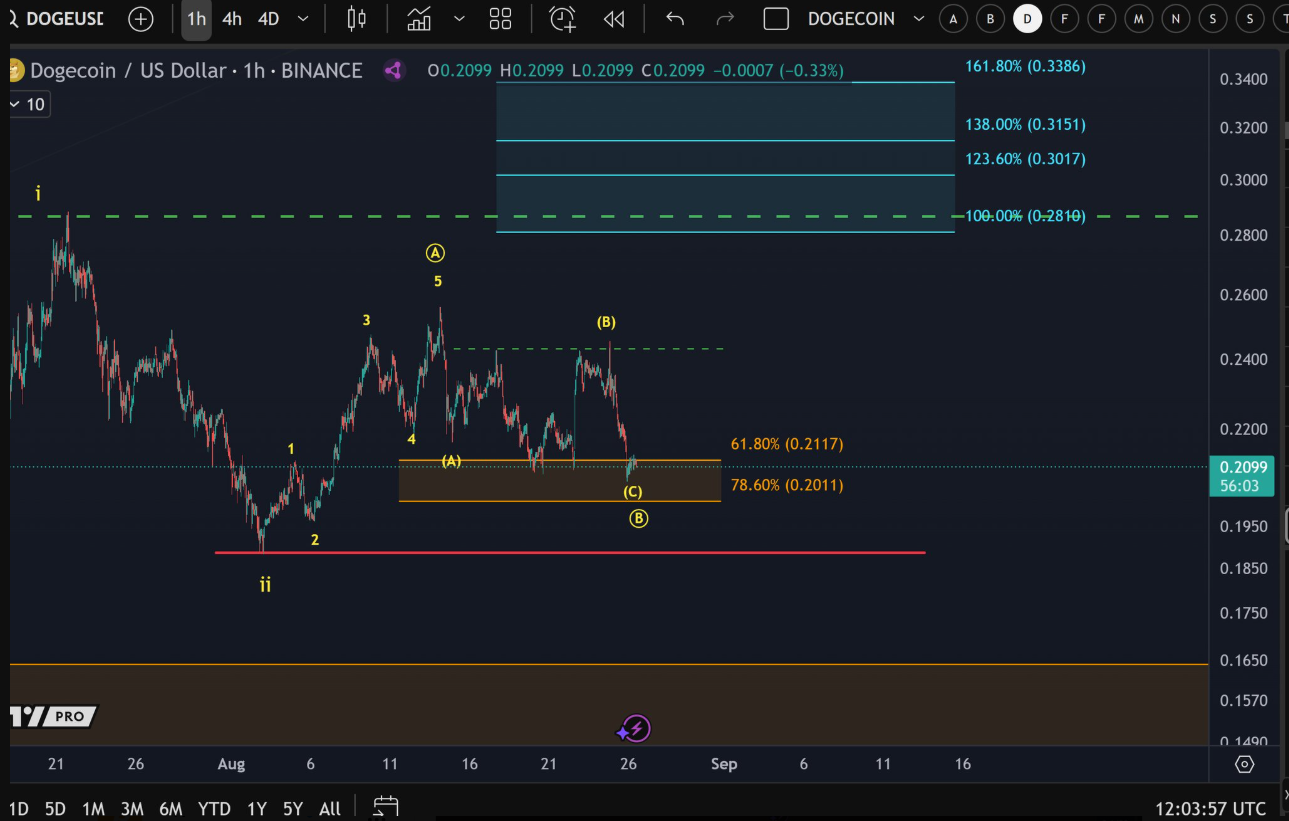
Task: Click the add symbol plus icon
Action: 141,19
